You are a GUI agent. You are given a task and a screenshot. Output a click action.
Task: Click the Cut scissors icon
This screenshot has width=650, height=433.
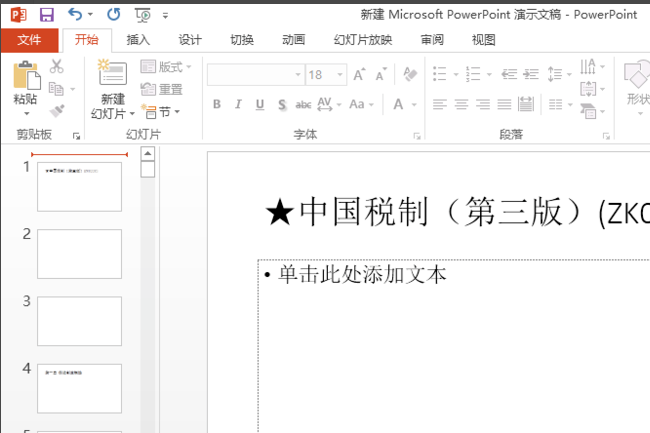click(56, 66)
